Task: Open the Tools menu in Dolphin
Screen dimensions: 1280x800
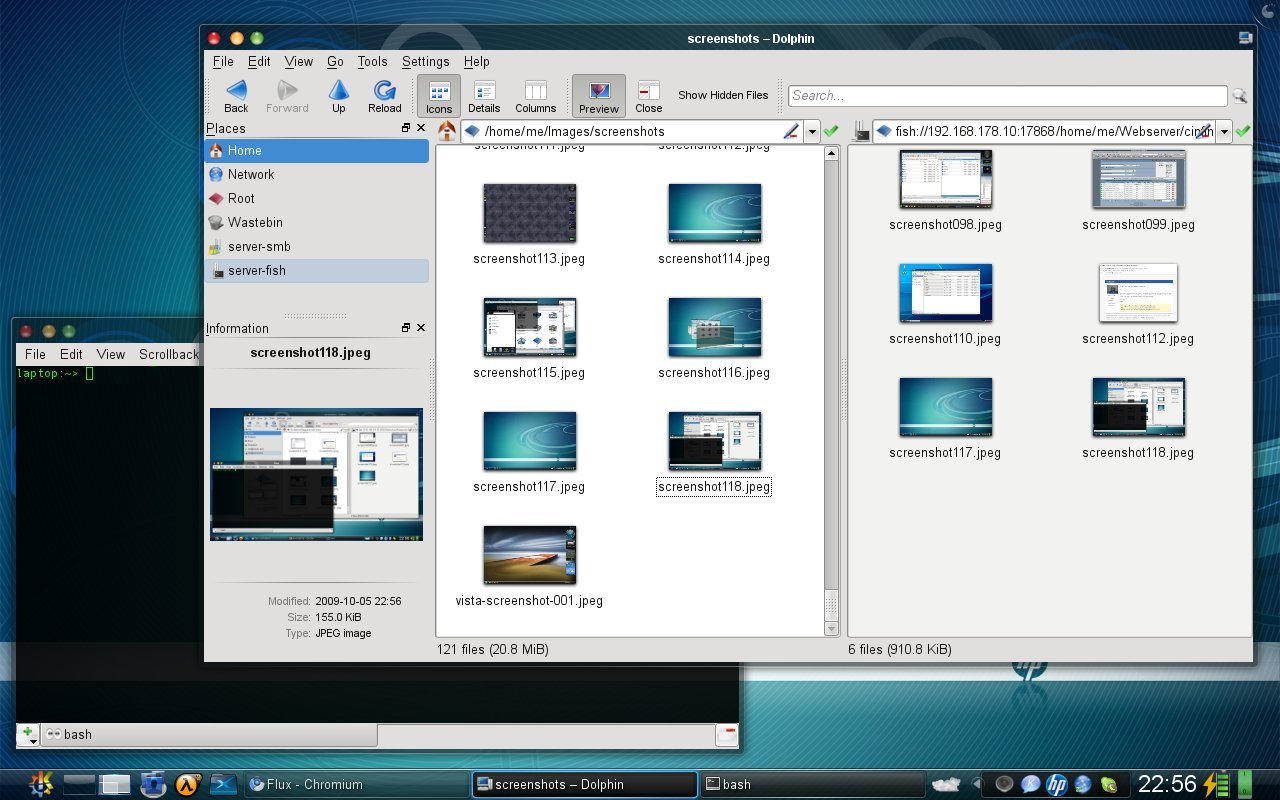Action: click(x=372, y=61)
